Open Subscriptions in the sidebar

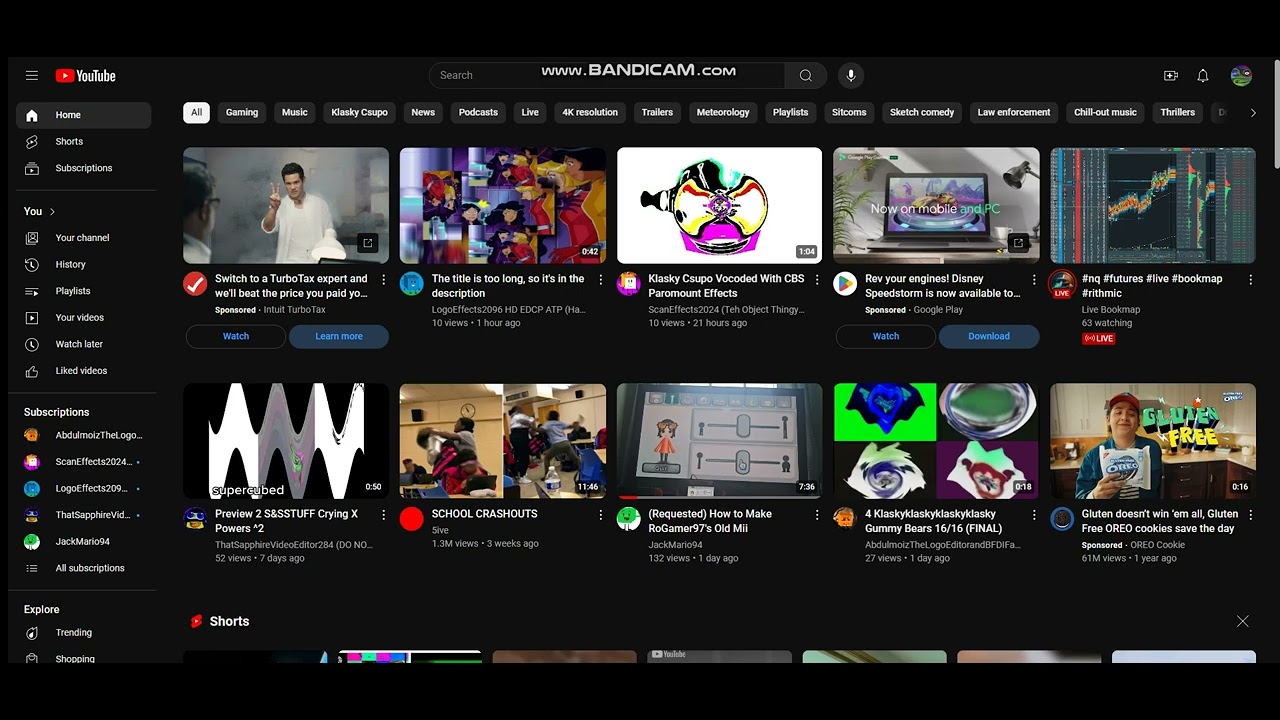(x=84, y=168)
